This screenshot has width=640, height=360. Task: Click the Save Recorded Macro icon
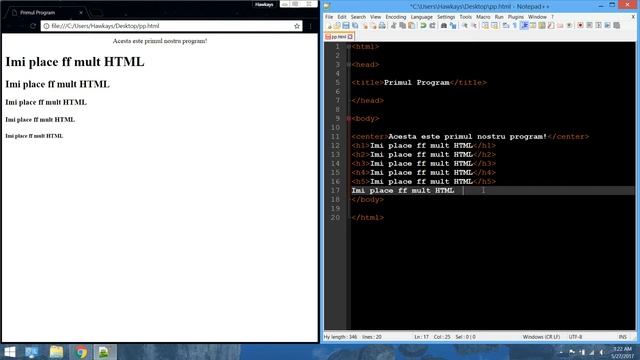(x=617, y=26)
